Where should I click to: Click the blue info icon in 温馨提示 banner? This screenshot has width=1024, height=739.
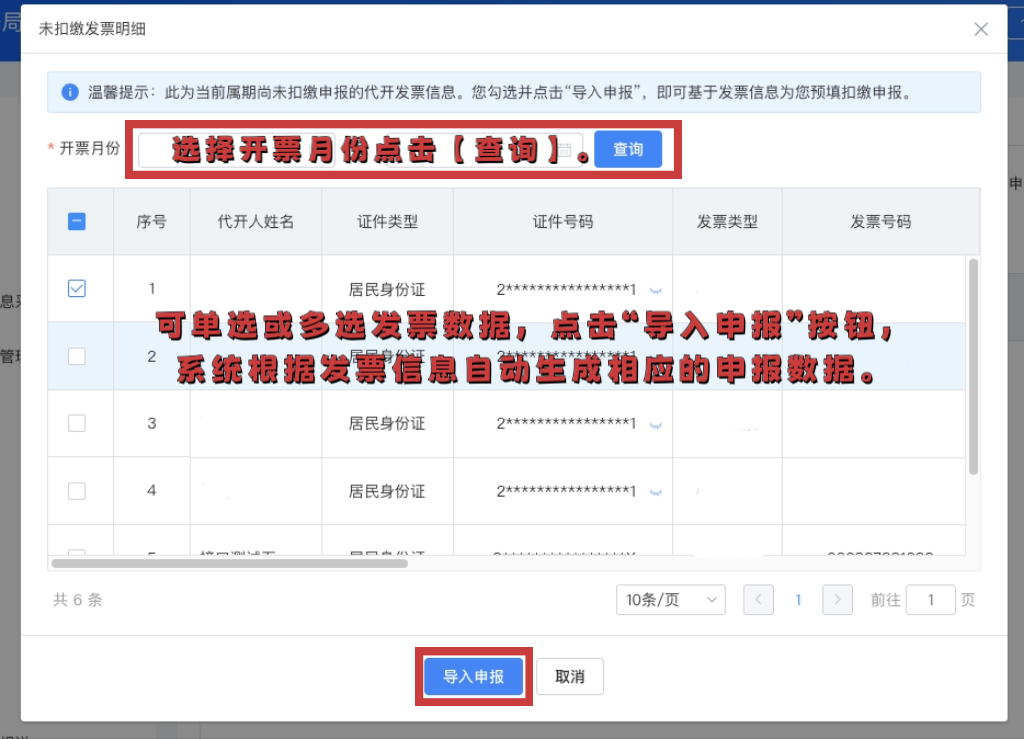tap(68, 91)
